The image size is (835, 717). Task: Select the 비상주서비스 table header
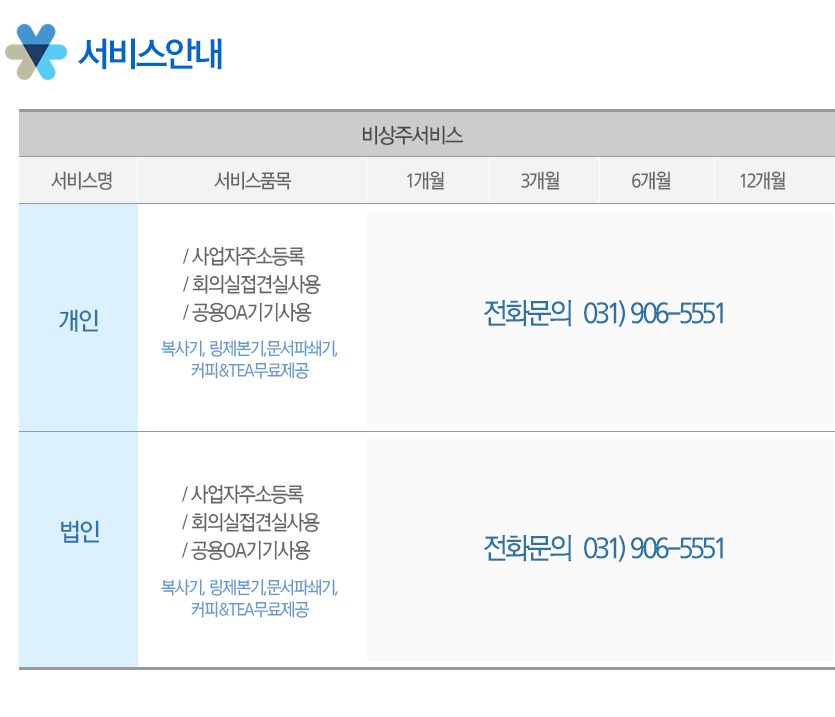tap(412, 135)
